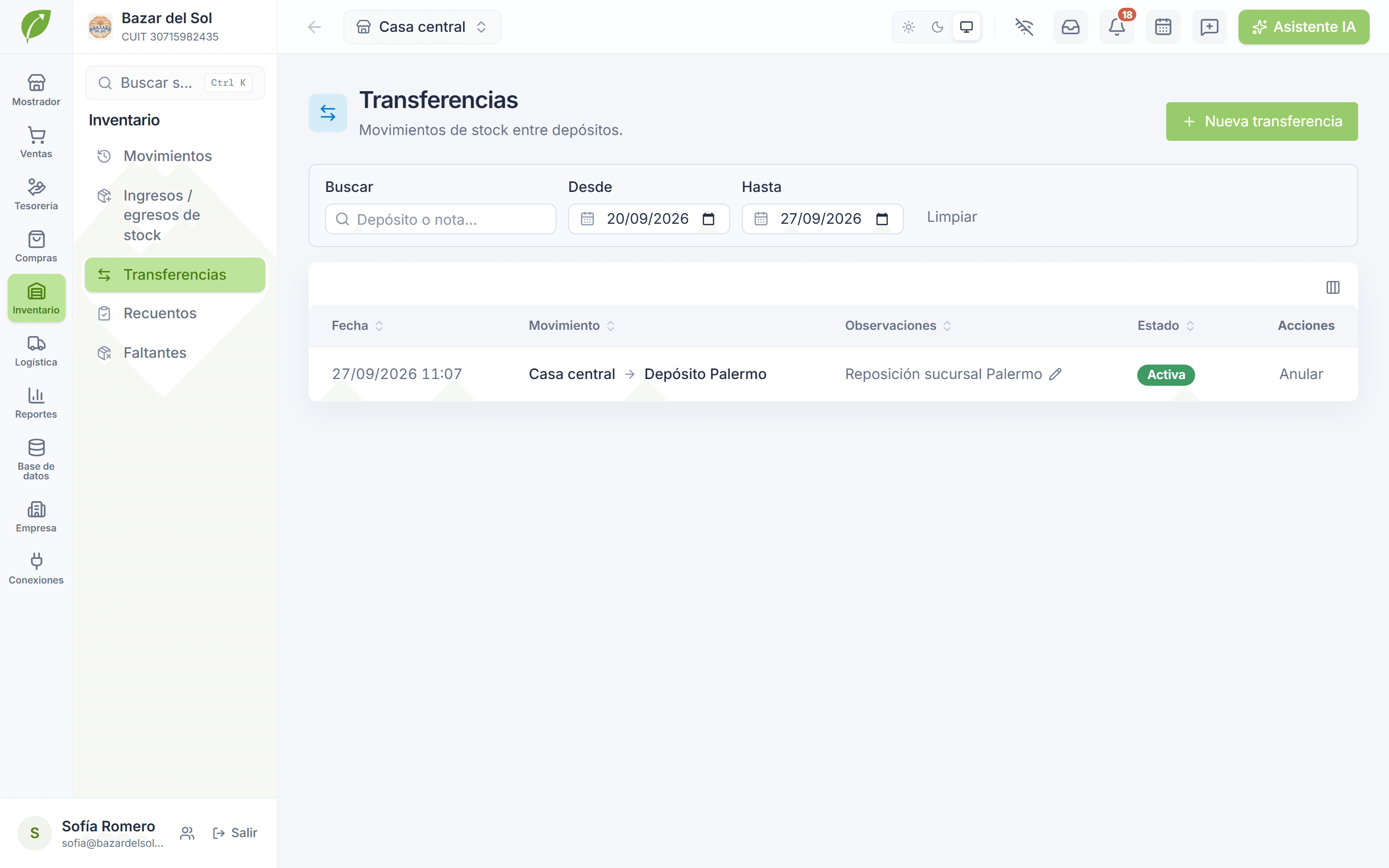Edit the Reposición sucursal Palermo note pencil
Screen dimensions: 1389x868
pyautogui.click(x=1056, y=374)
